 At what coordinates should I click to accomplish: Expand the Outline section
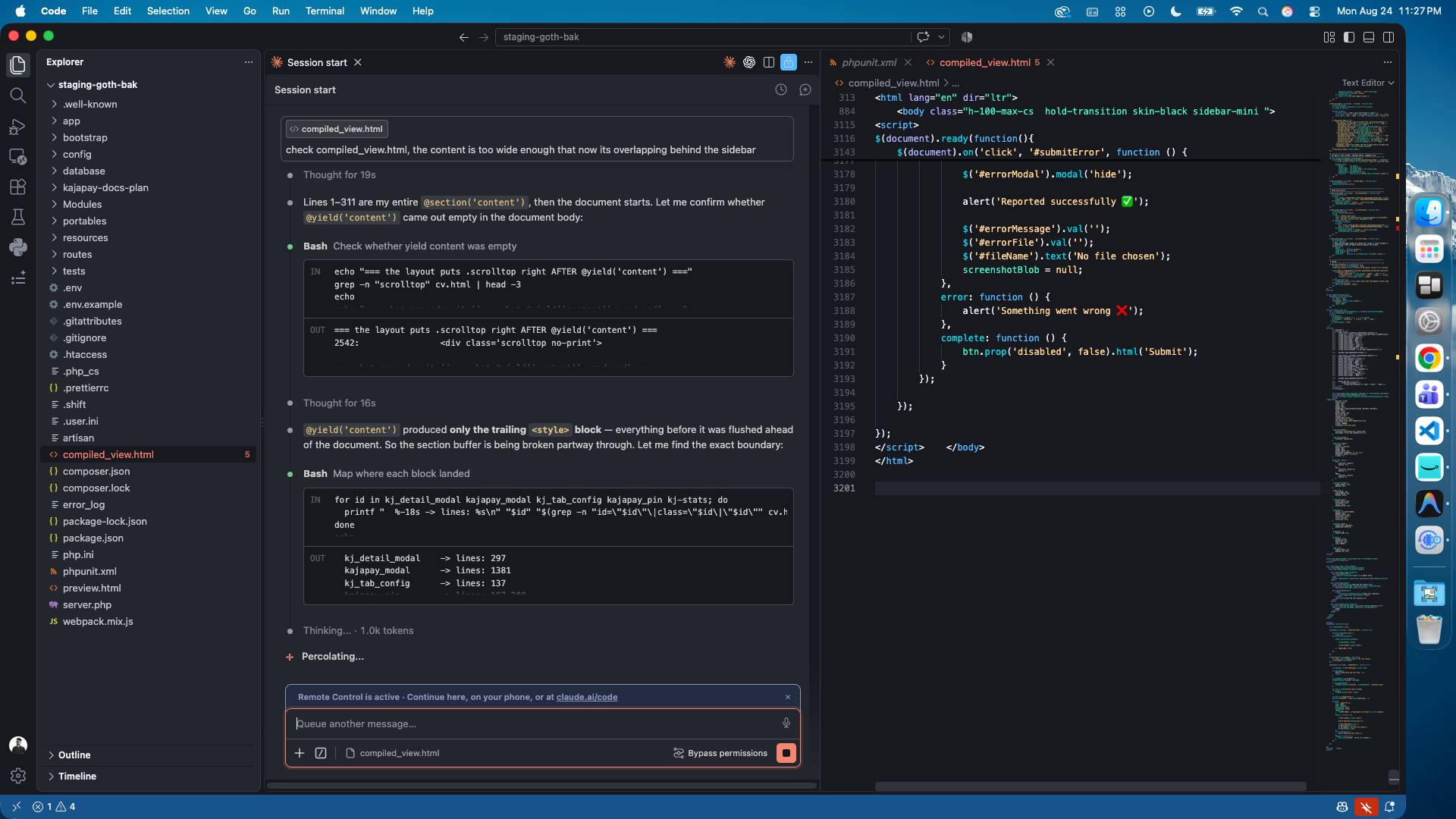[x=74, y=755]
